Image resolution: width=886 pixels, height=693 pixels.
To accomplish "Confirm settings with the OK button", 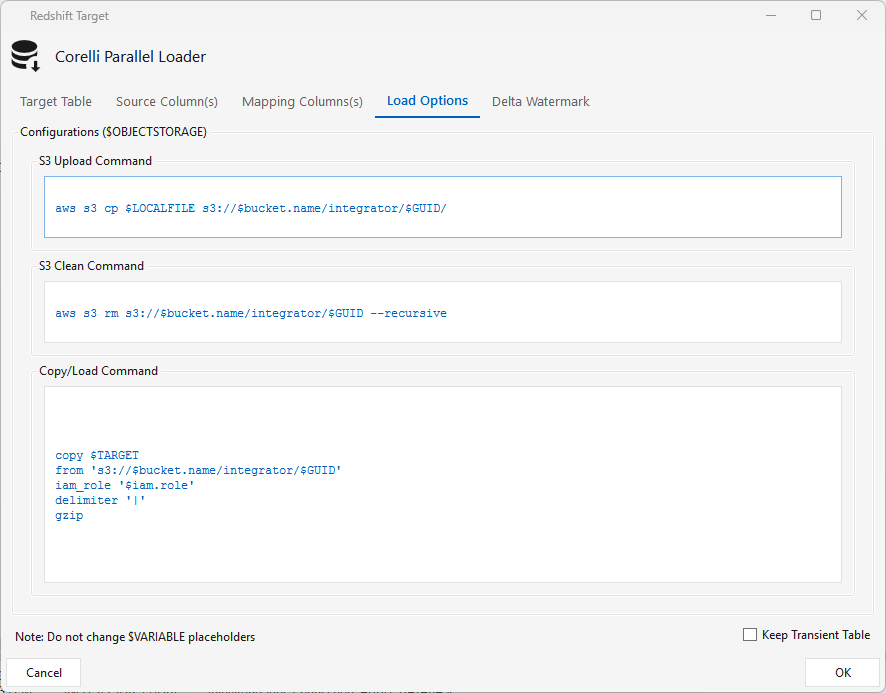I will click(842, 673).
